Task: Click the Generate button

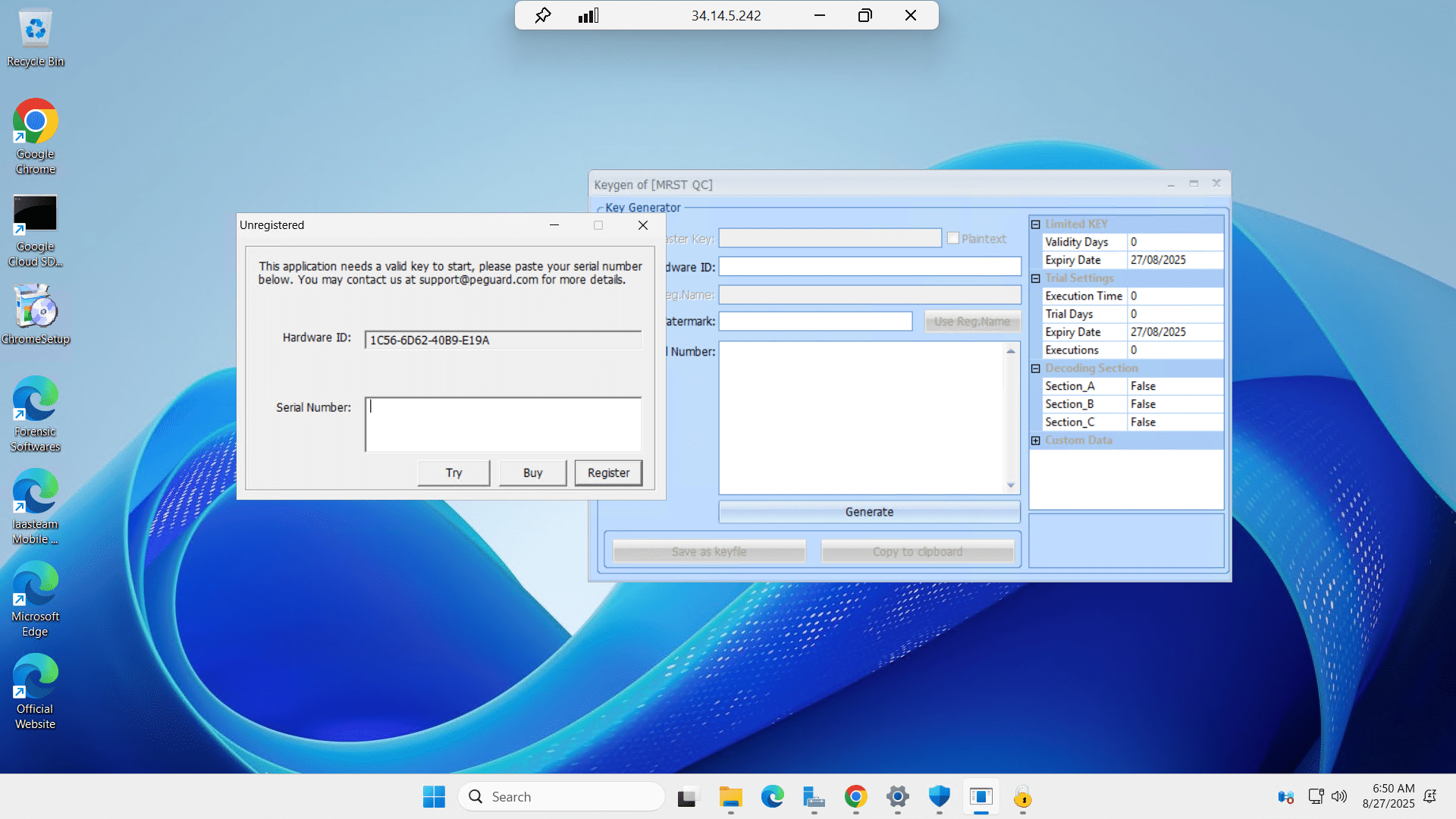Action: 869,512
